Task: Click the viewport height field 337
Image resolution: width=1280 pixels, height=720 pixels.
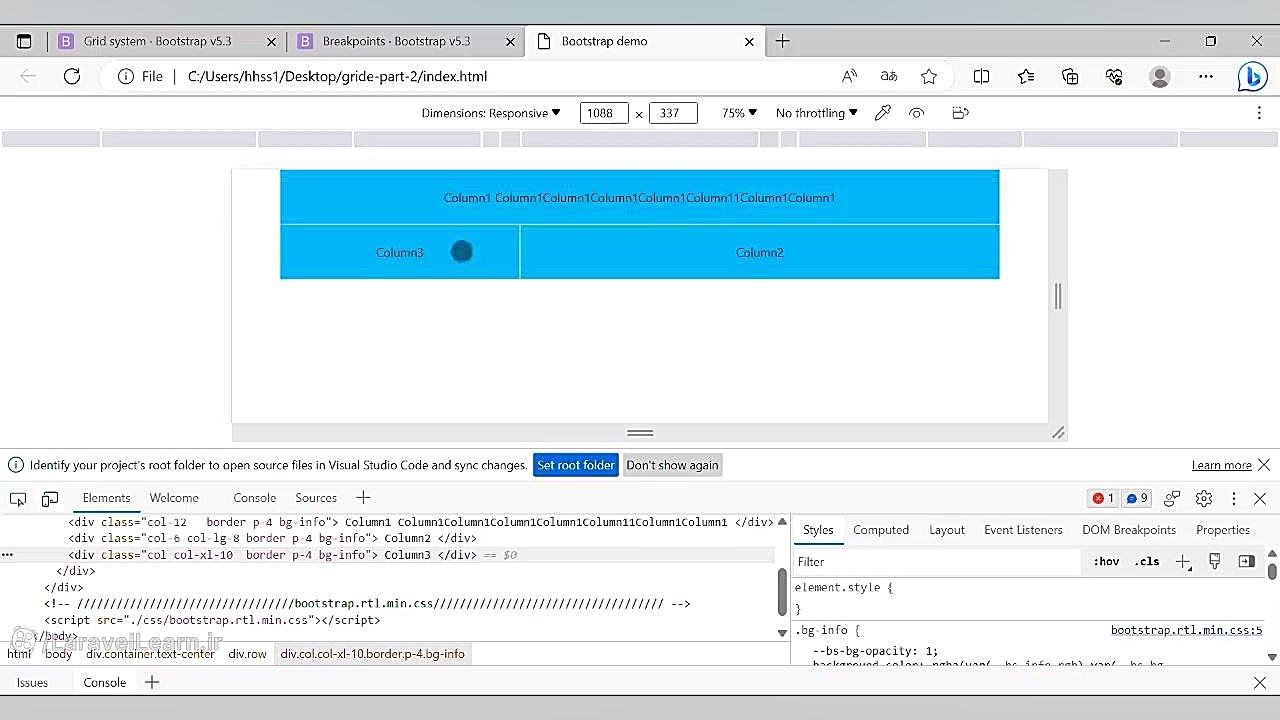Action: 673,113
